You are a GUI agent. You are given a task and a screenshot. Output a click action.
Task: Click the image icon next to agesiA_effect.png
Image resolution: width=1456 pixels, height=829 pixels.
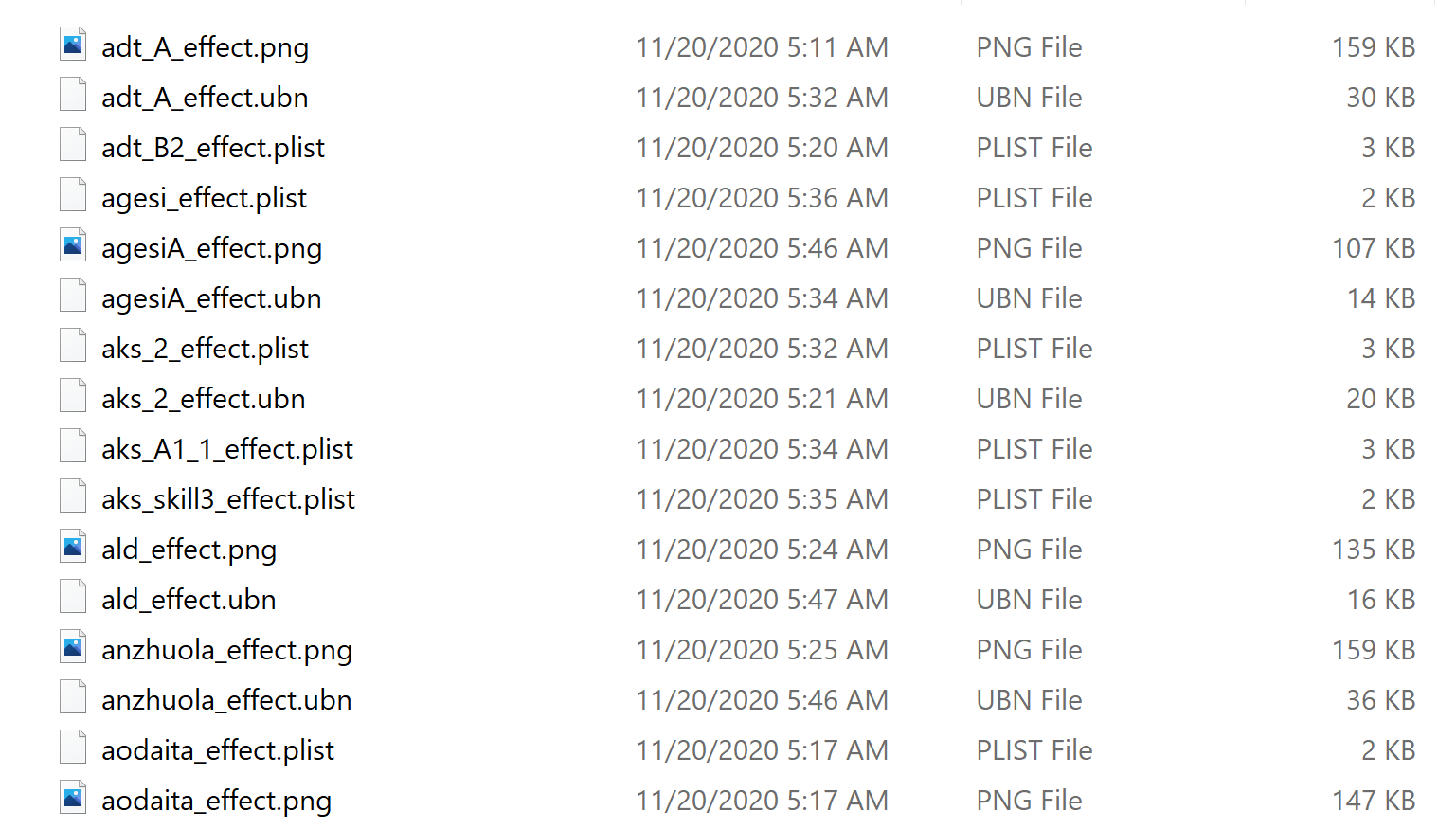[x=73, y=245]
